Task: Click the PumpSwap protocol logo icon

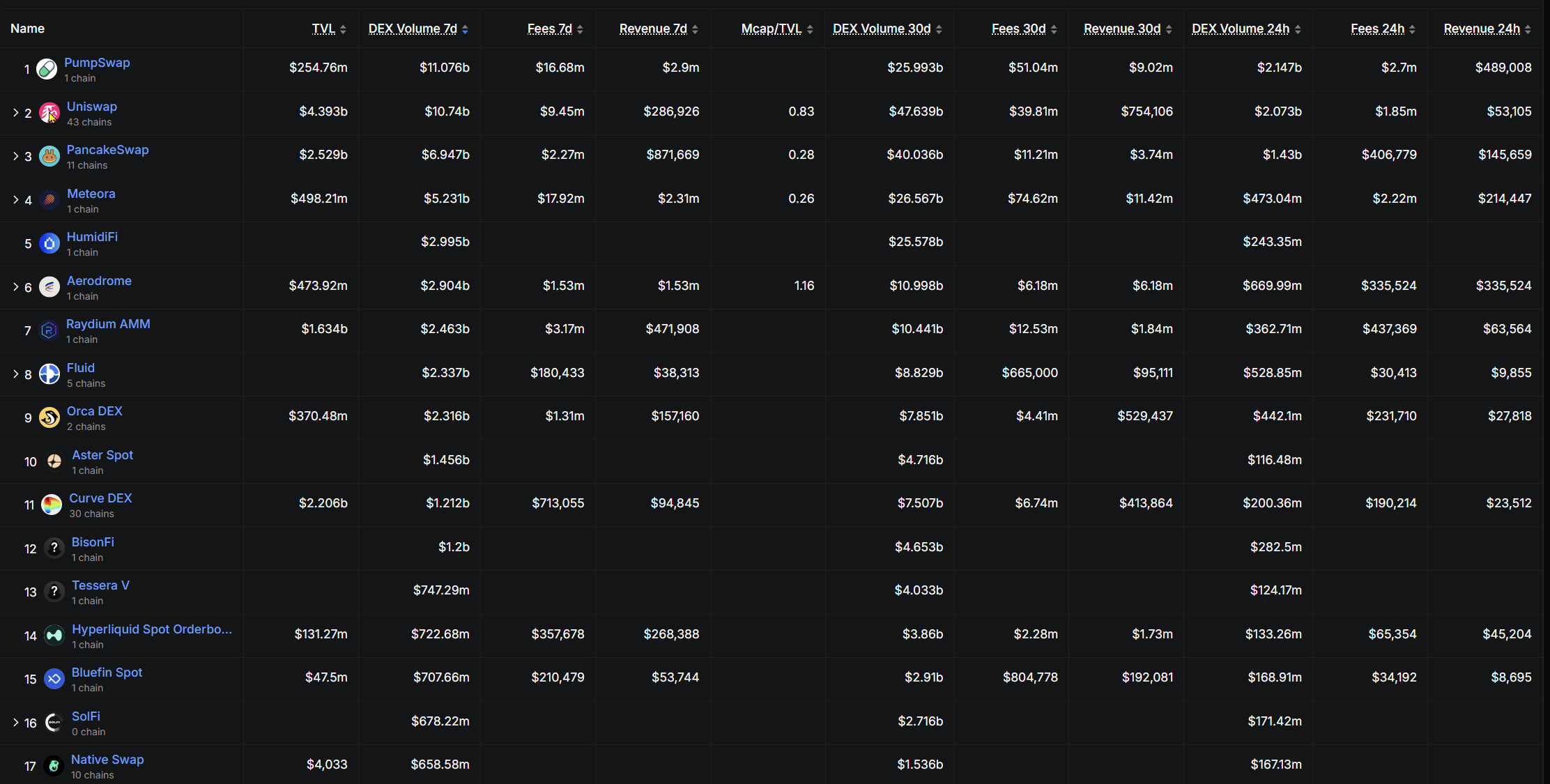Action: click(47, 69)
